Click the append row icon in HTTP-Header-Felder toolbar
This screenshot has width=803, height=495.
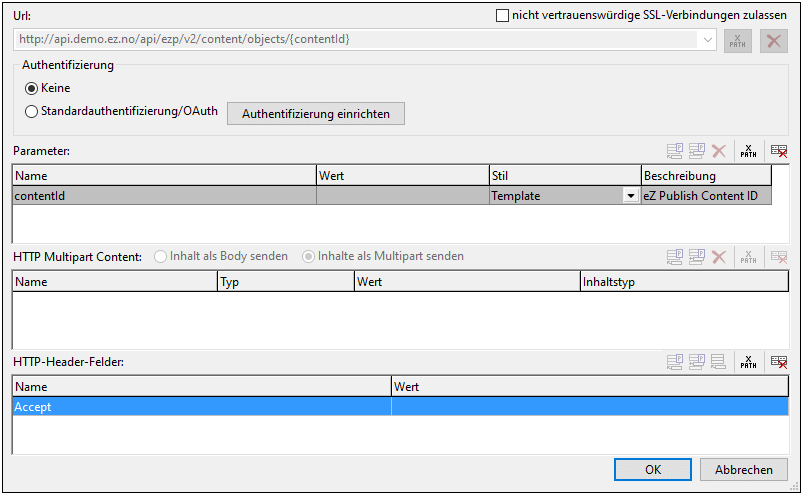676,362
